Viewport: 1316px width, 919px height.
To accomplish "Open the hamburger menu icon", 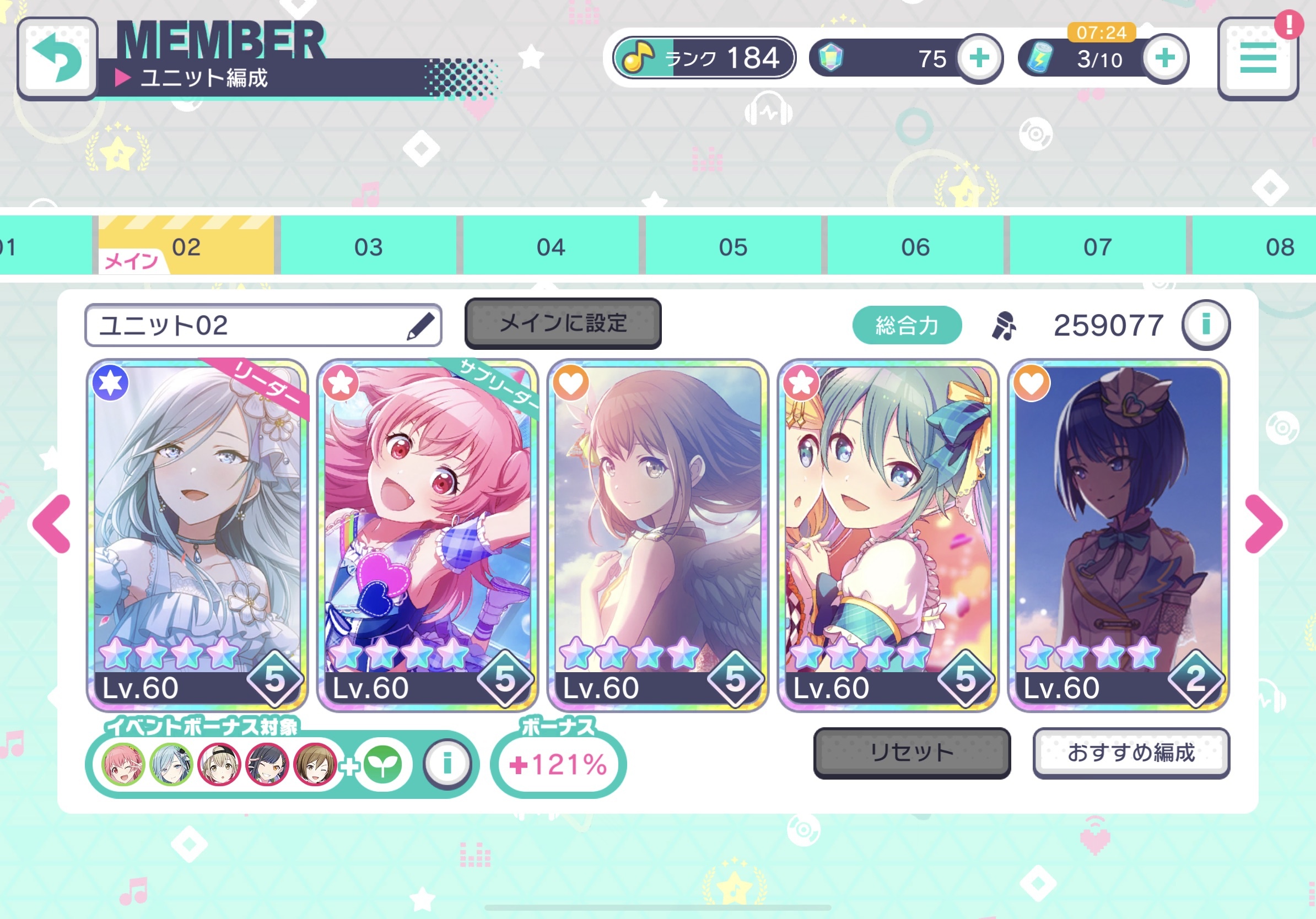I will tap(1258, 58).
